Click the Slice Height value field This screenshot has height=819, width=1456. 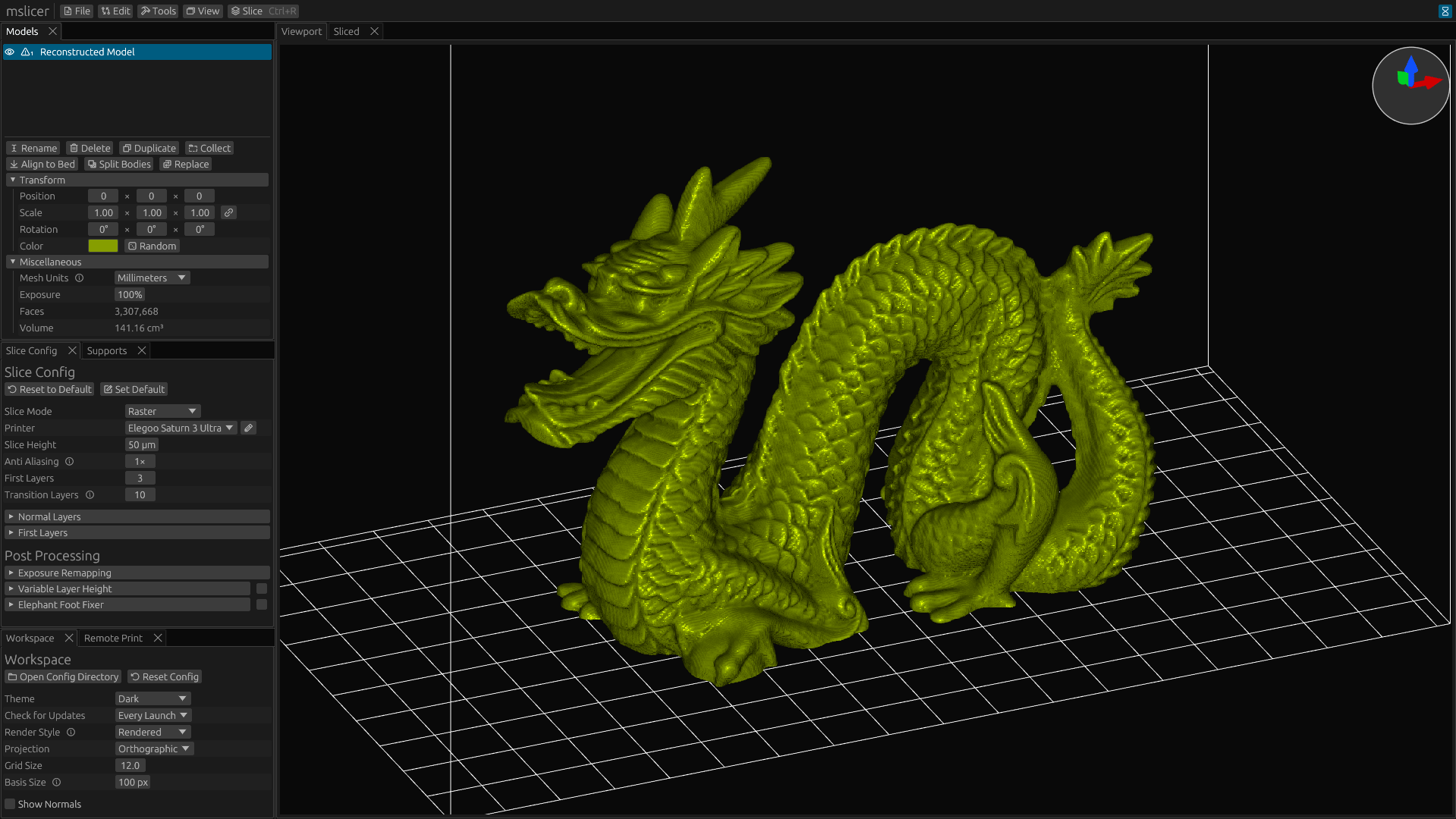[x=141, y=445]
